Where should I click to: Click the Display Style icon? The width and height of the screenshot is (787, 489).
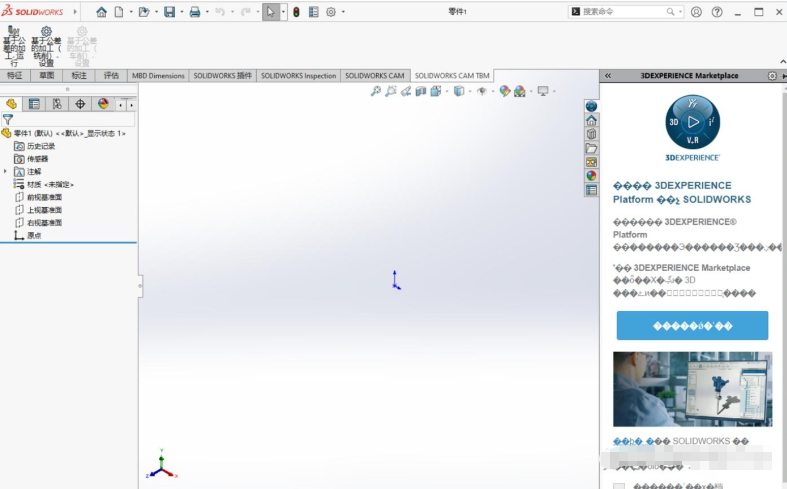coord(459,91)
